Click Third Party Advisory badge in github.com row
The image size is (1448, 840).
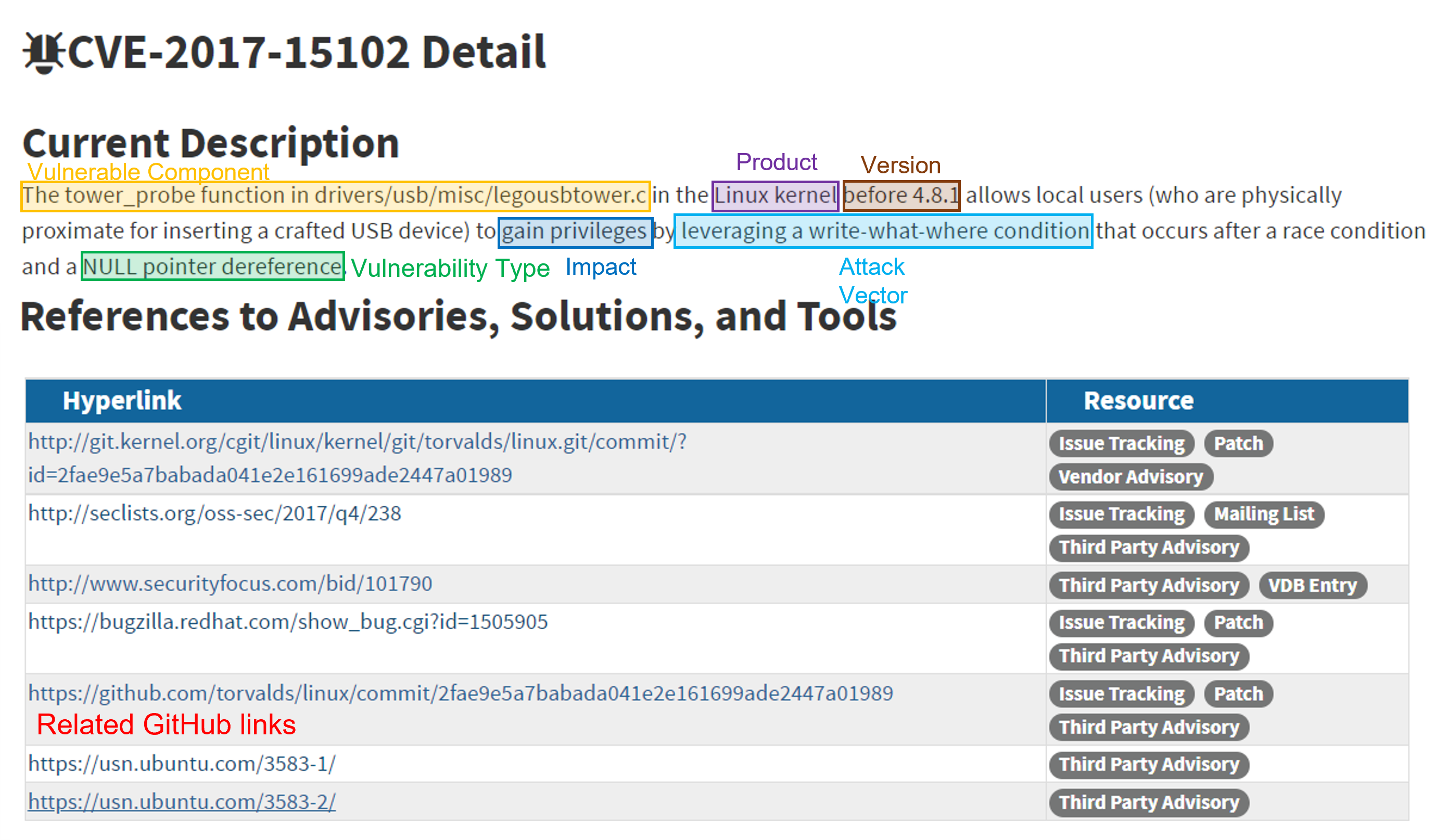tap(1149, 728)
